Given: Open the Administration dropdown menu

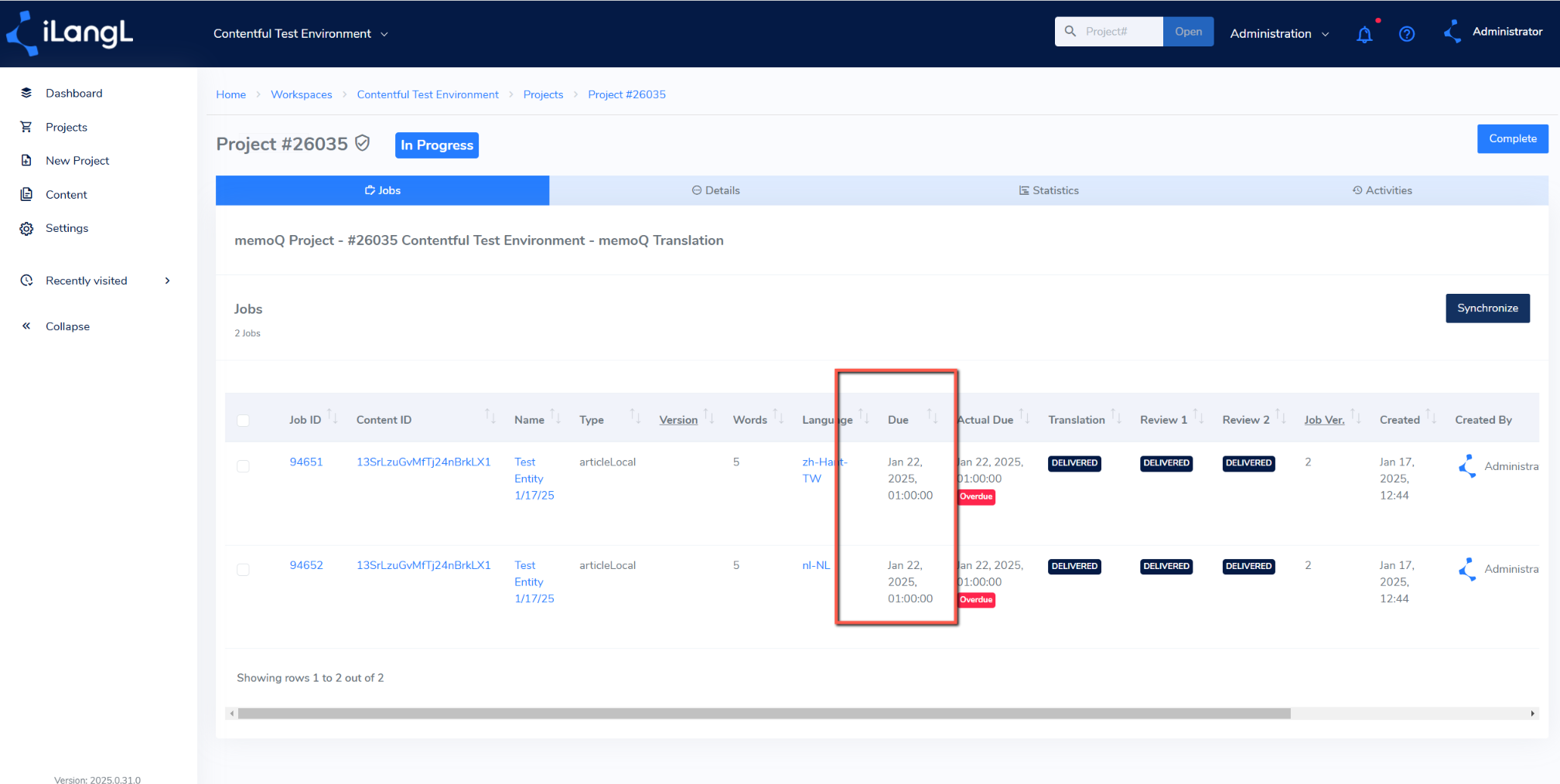Looking at the screenshot, I should click(x=1279, y=34).
